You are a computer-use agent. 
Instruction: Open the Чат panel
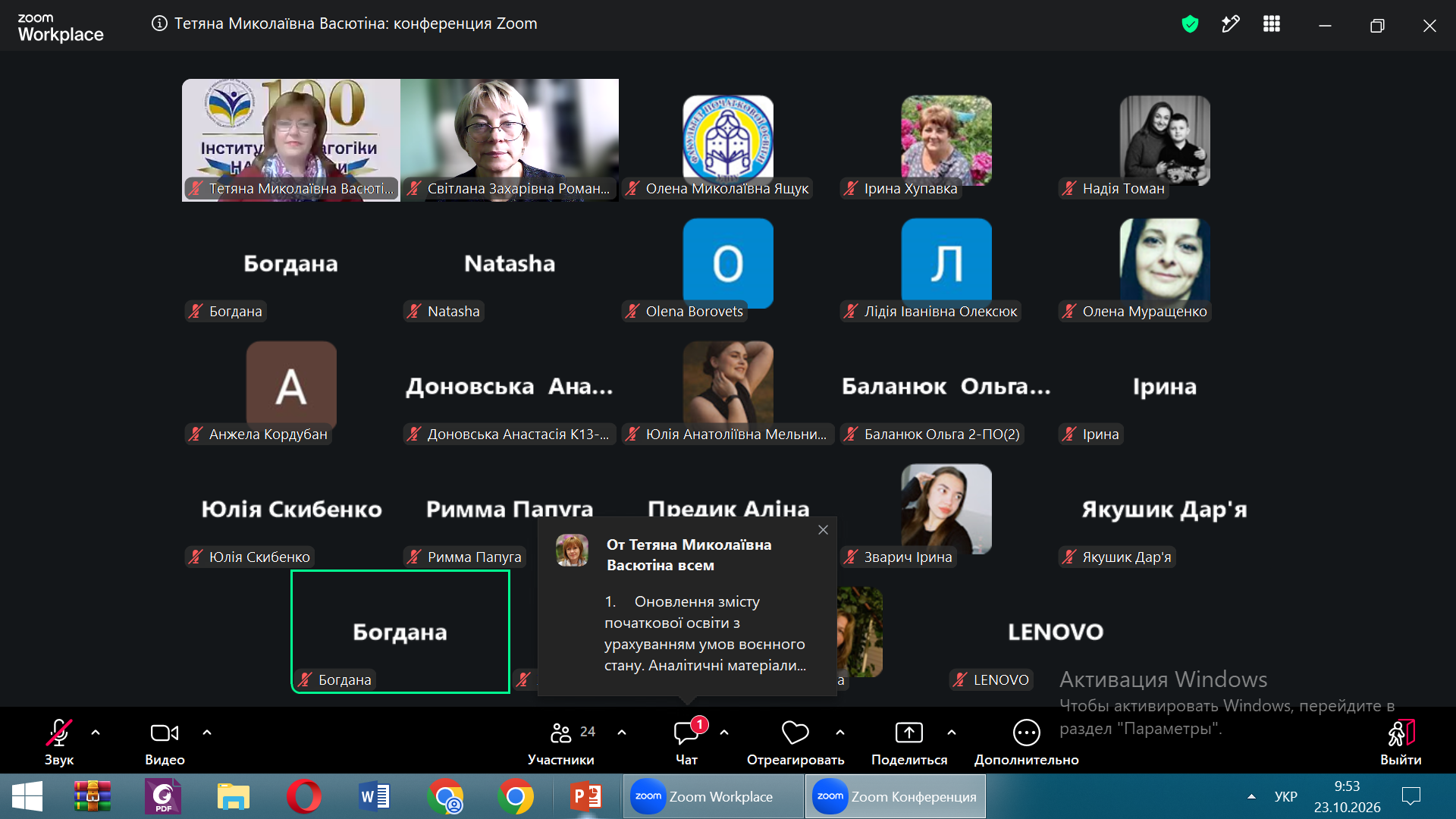(x=687, y=742)
